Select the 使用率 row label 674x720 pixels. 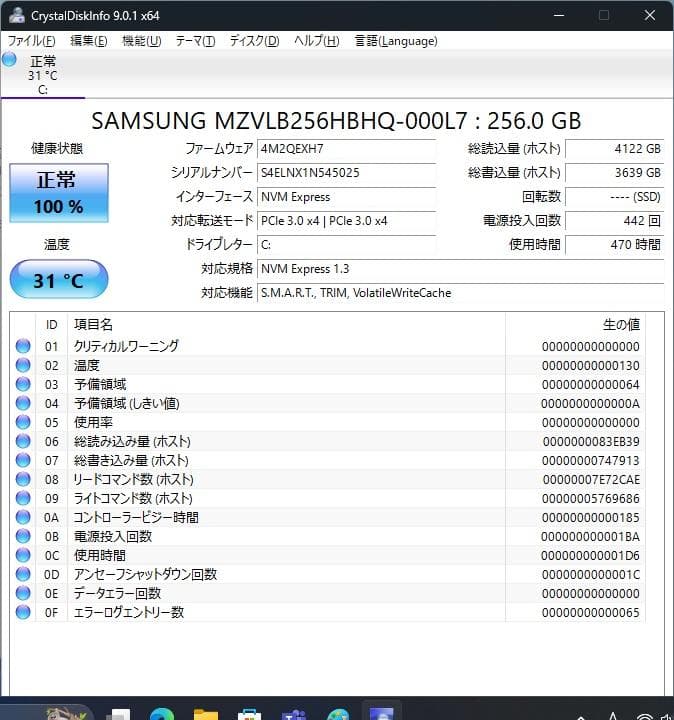coord(93,422)
